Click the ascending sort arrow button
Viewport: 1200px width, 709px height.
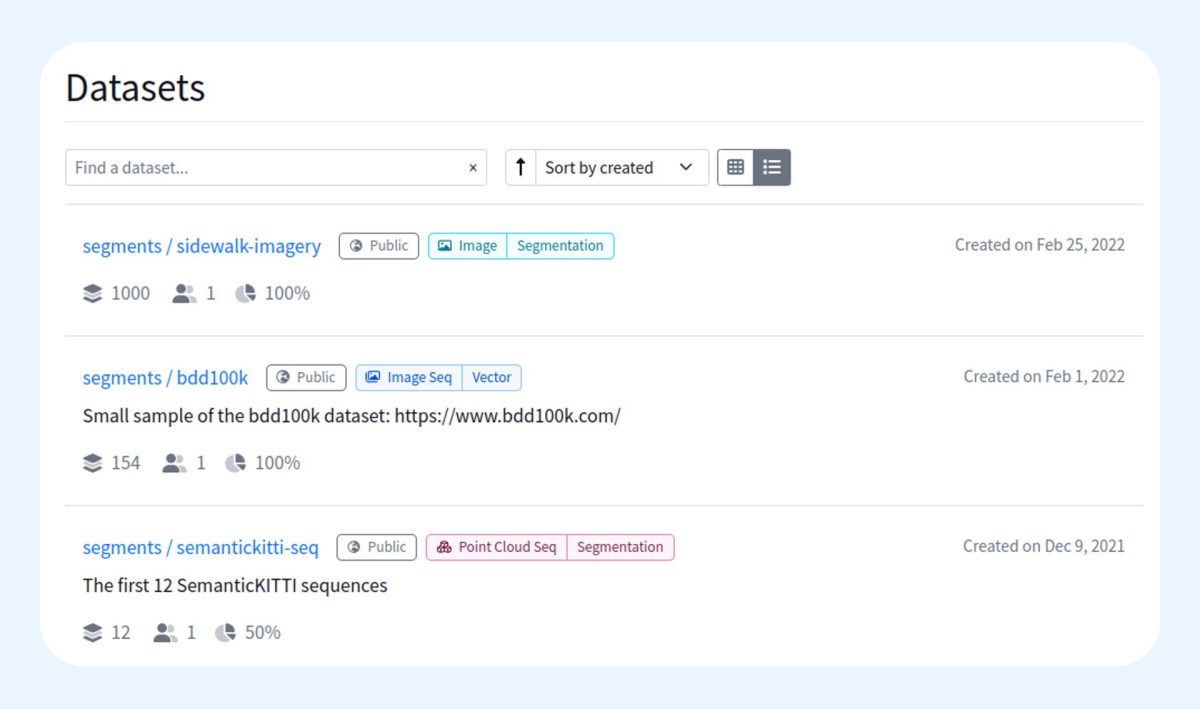[520, 167]
